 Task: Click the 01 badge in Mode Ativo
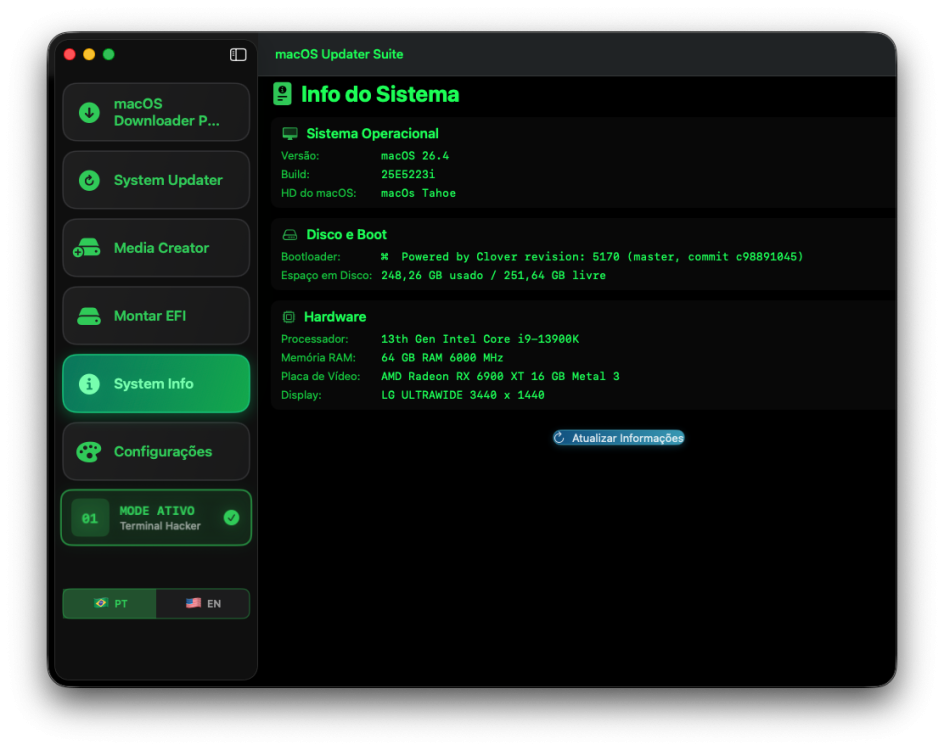pos(90,518)
